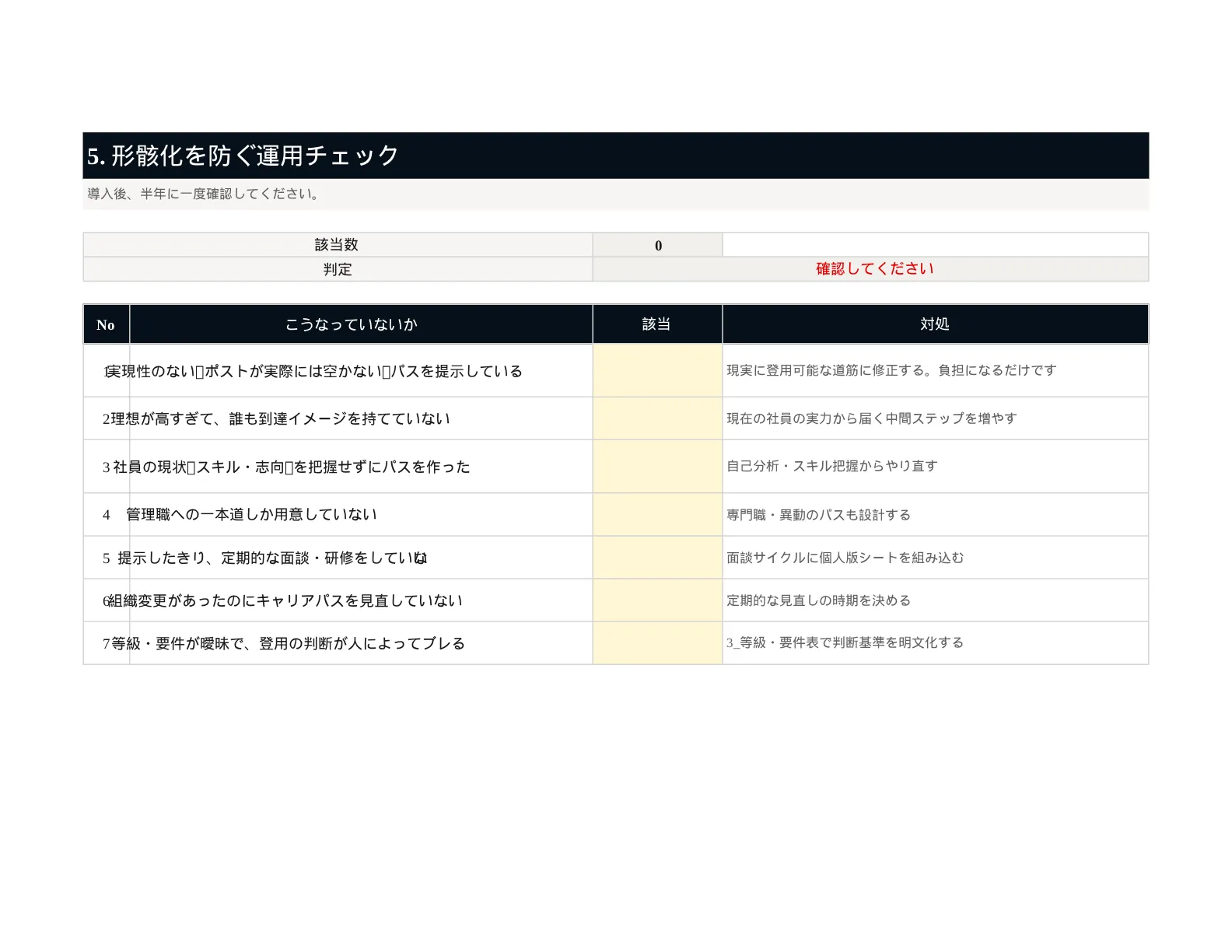This screenshot has width=1232, height=952.
Task: Click the remedy '現在の社員の実力から届く中間ステップを増やす'
Action: point(872,418)
